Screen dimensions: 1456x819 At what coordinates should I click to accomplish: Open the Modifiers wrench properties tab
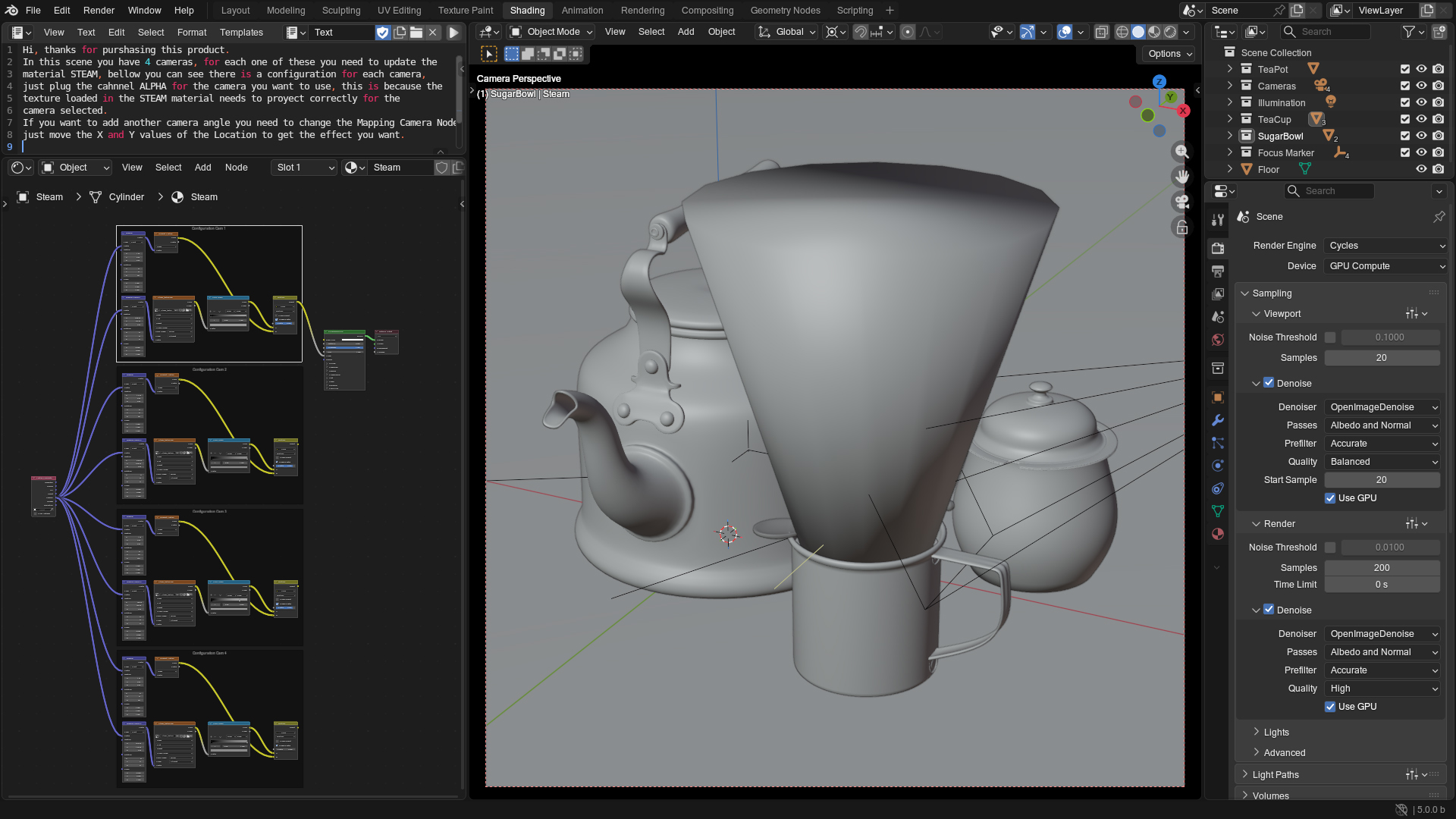(1218, 420)
